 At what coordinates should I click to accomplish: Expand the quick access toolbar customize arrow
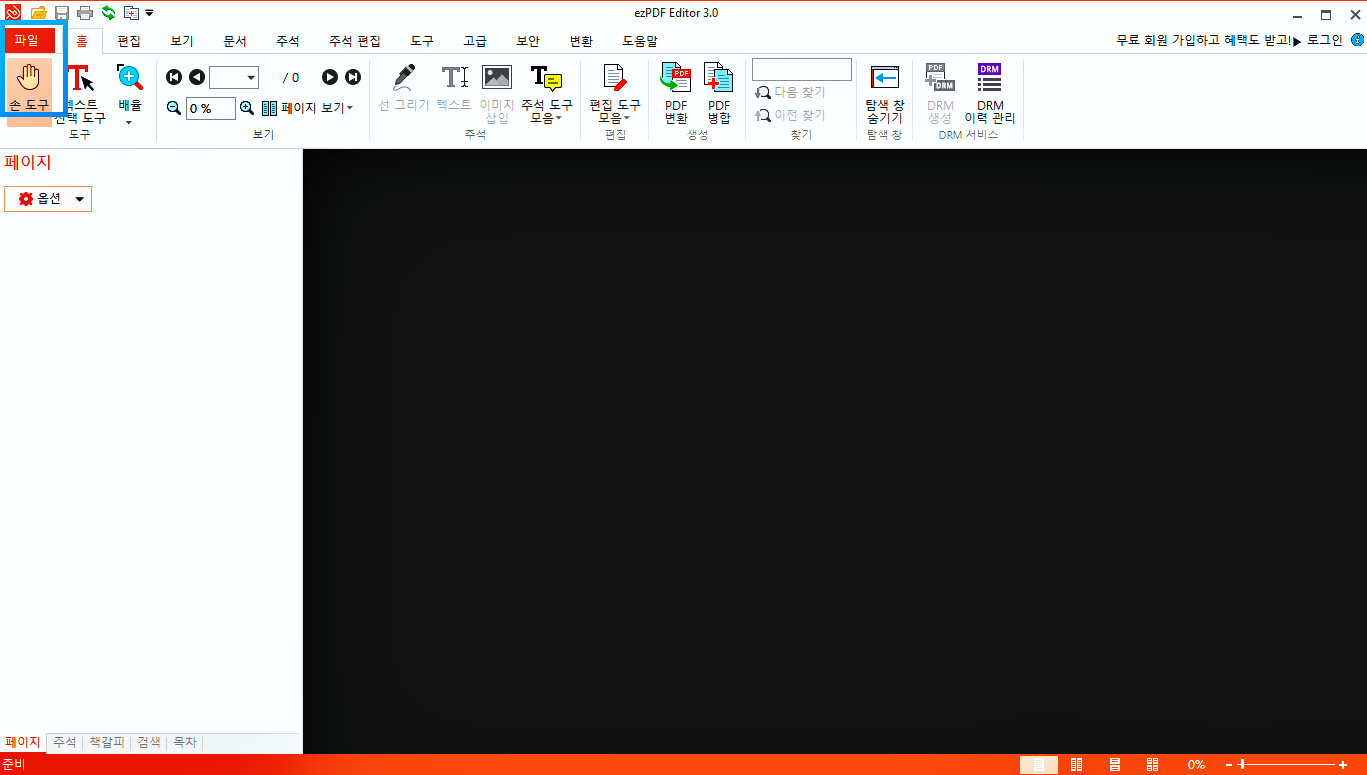[149, 13]
